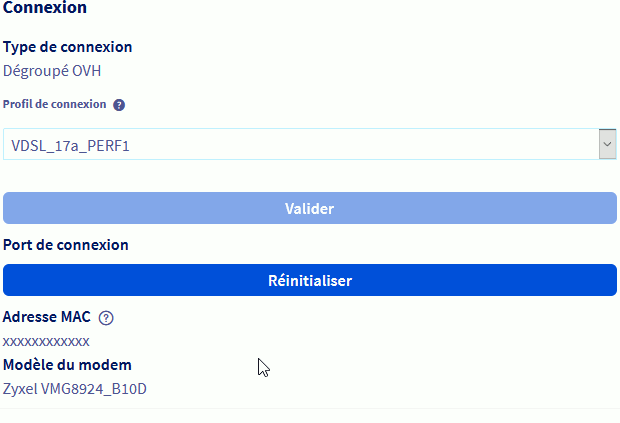The image size is (620, 423).
Task: Click the Type de connexion label
Action: coord(68,46)
